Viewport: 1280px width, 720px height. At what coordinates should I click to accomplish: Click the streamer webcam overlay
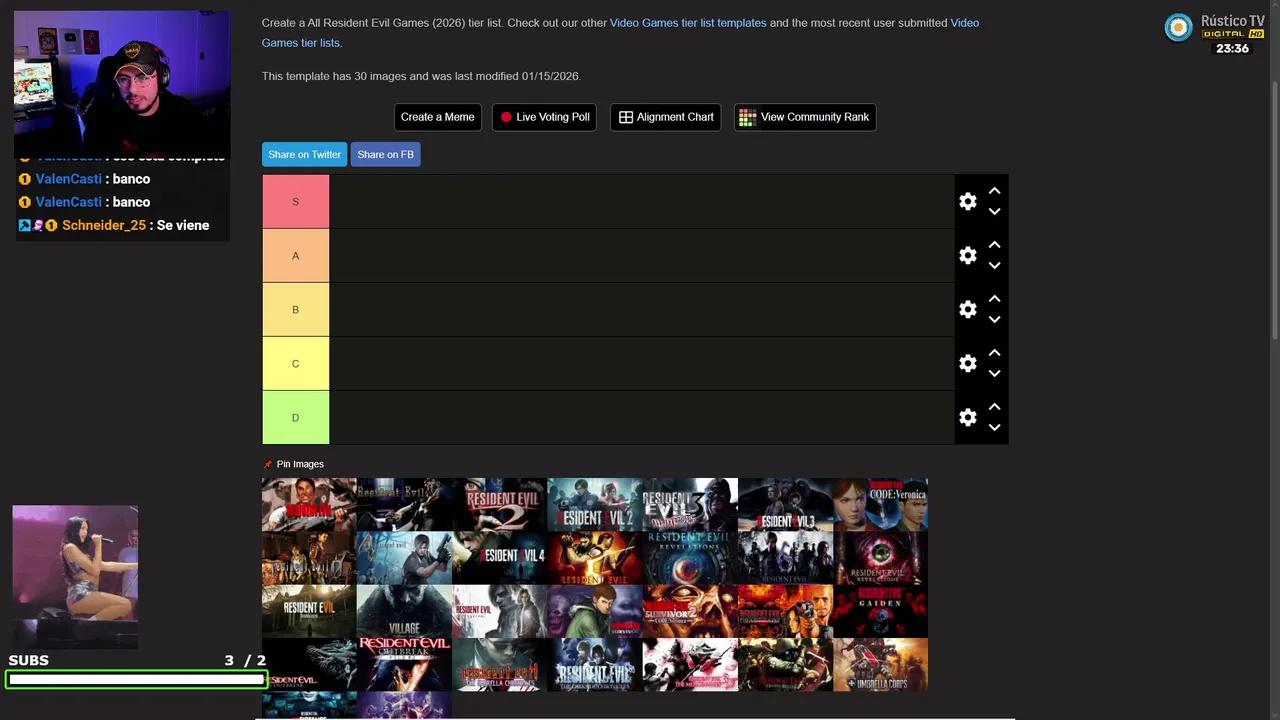click(x=122, y=84)
